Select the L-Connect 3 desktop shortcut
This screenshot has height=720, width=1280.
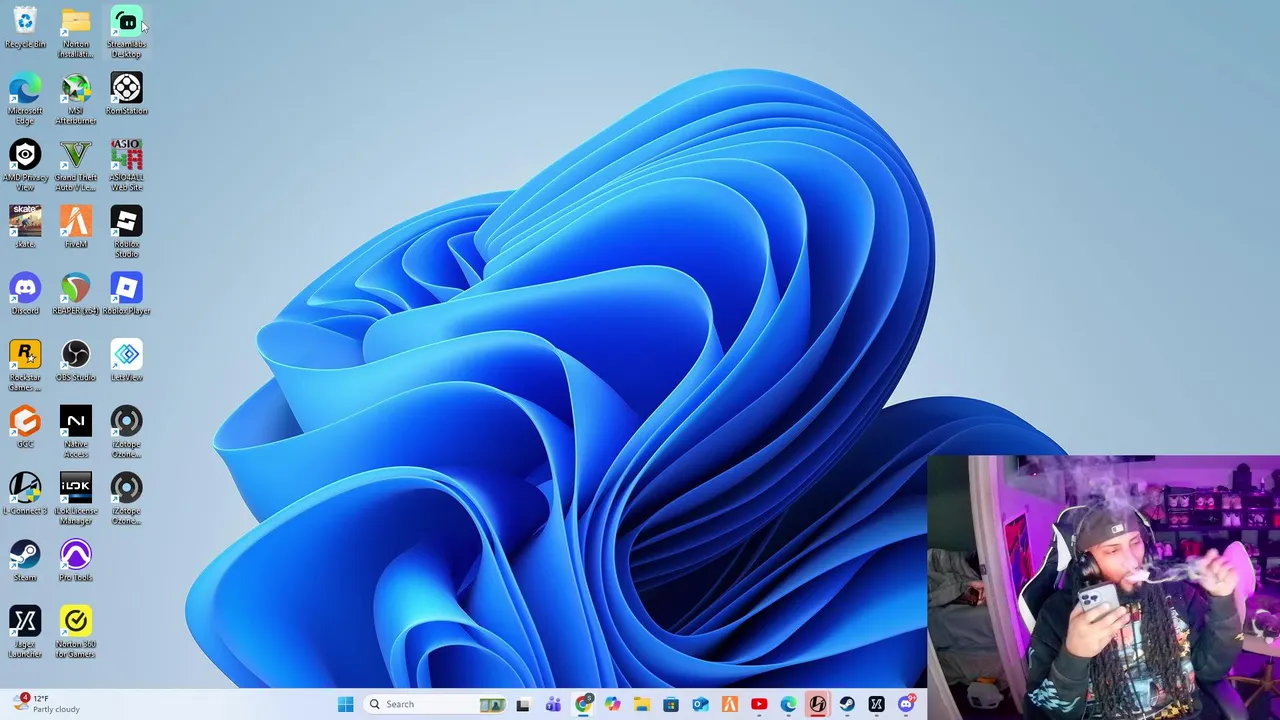[25, 494]
